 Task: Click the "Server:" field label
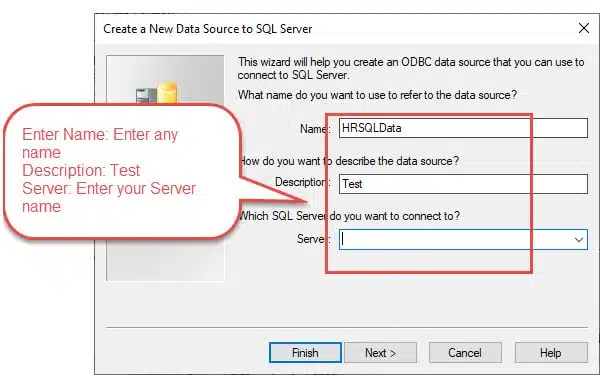313,239
